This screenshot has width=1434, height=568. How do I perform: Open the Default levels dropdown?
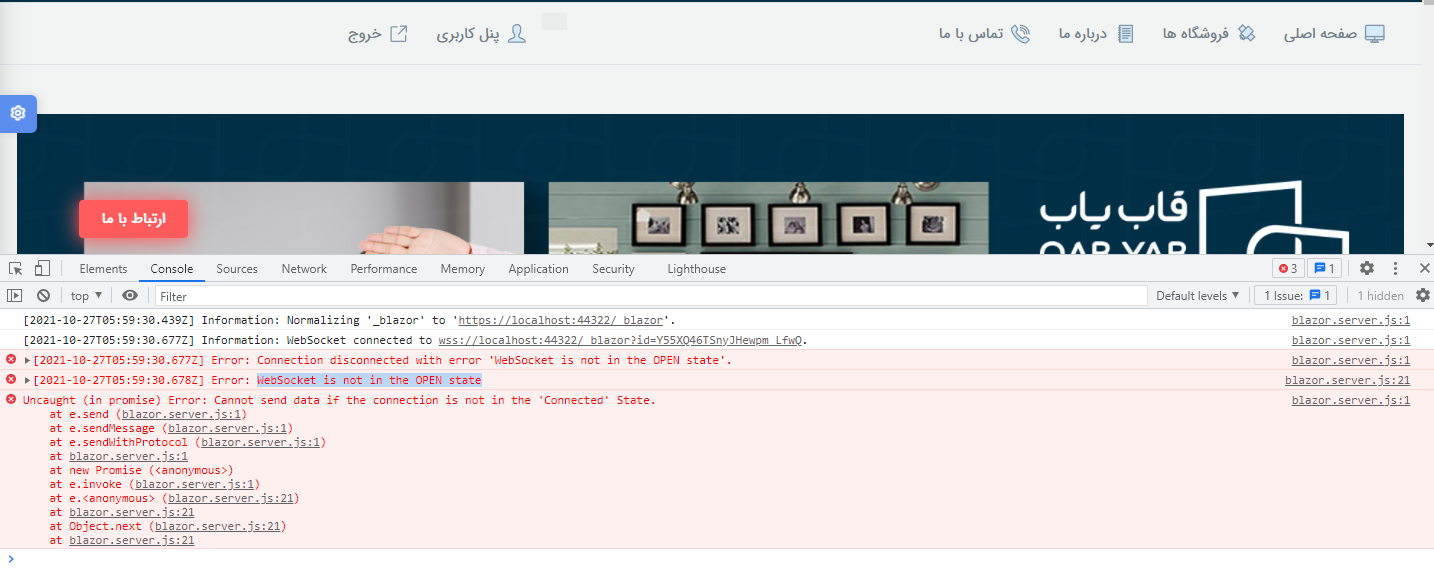[x=1197, y=296]
